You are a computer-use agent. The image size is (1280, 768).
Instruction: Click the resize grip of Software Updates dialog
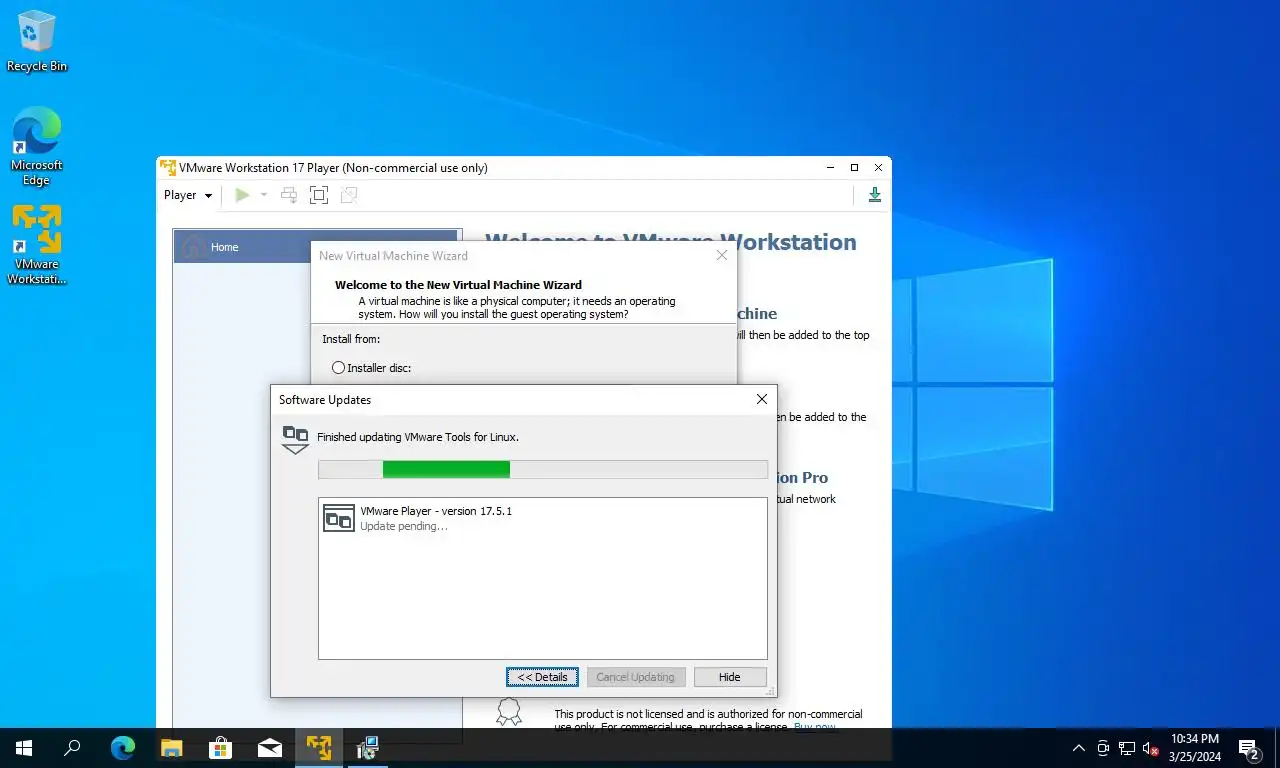770,691
